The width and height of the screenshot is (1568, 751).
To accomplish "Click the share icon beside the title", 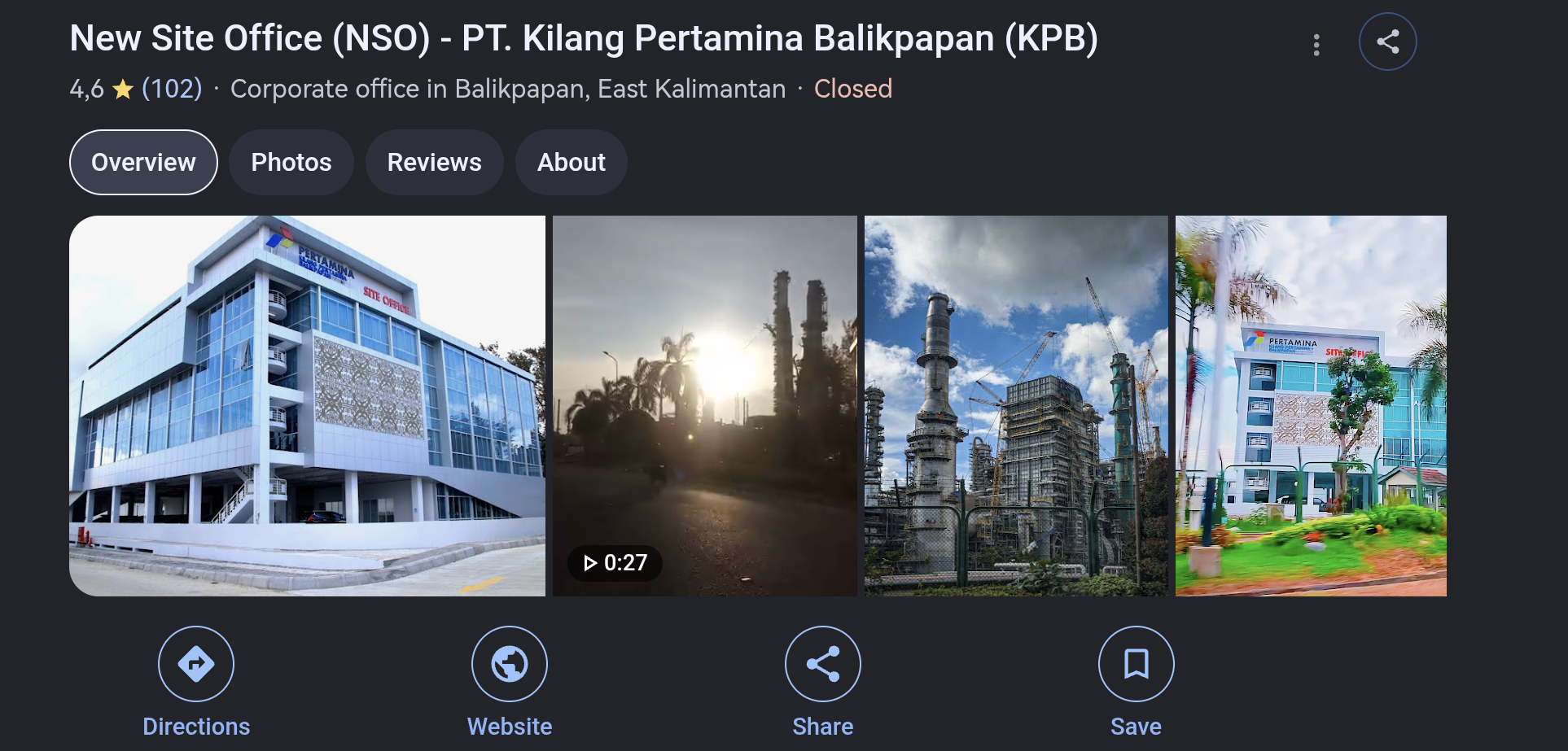I will point(1388,41).
